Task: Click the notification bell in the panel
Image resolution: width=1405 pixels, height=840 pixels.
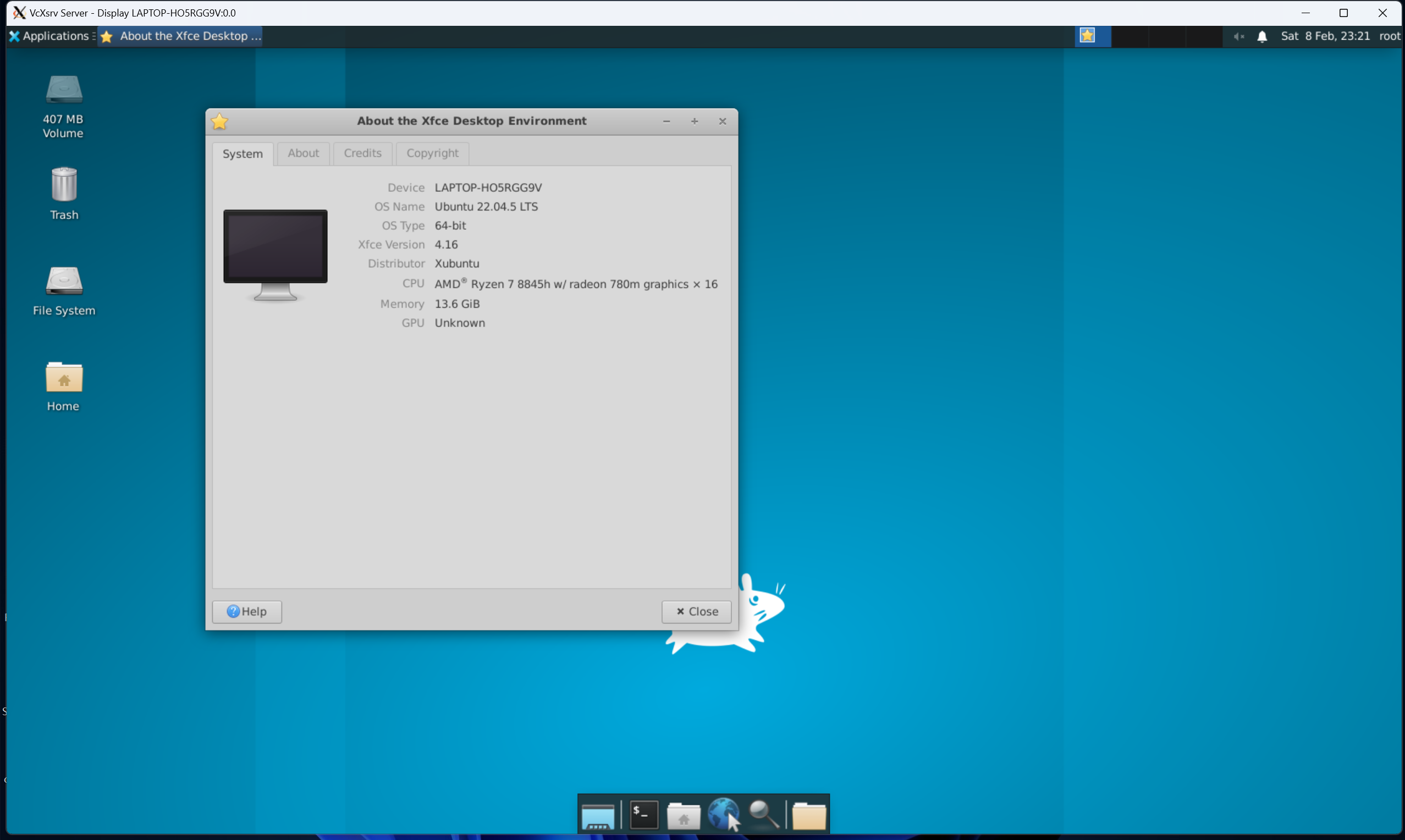Action: pyautogui.click(x=1262, y=36)
